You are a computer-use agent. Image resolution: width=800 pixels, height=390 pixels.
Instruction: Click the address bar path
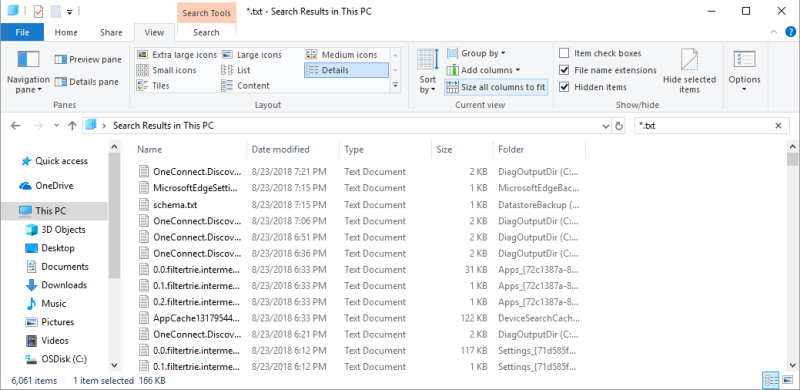[163, 126]
